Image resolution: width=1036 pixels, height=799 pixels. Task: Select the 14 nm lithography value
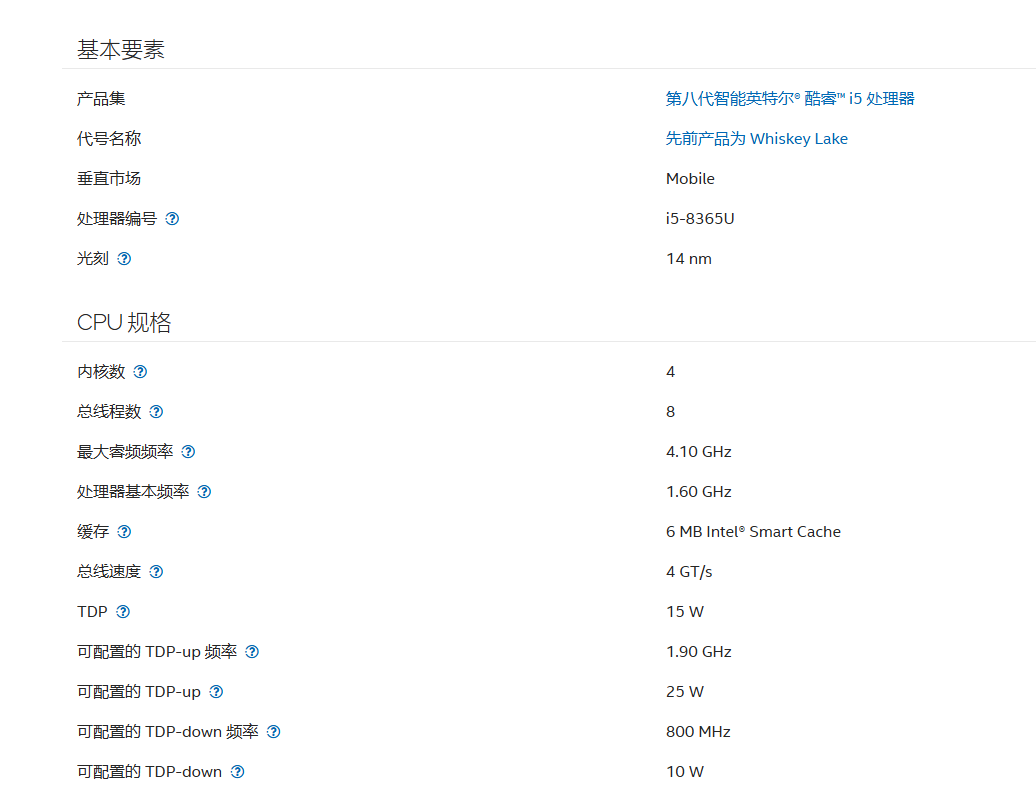688,258
